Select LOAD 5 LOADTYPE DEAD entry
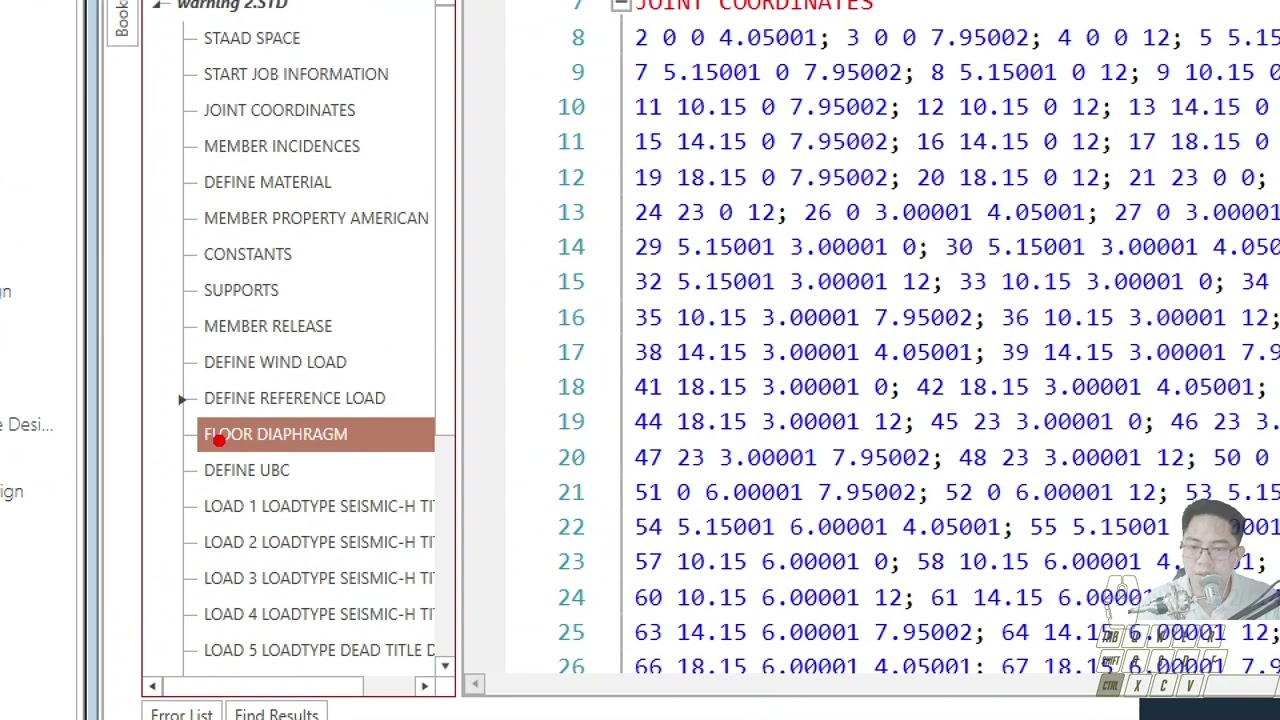Viewport: 1280px width, 720px height. click(319, 650)
